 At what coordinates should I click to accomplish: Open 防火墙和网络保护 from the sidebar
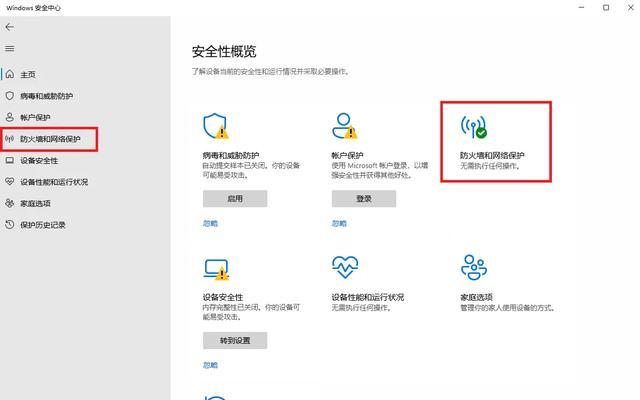click(50, 139)
